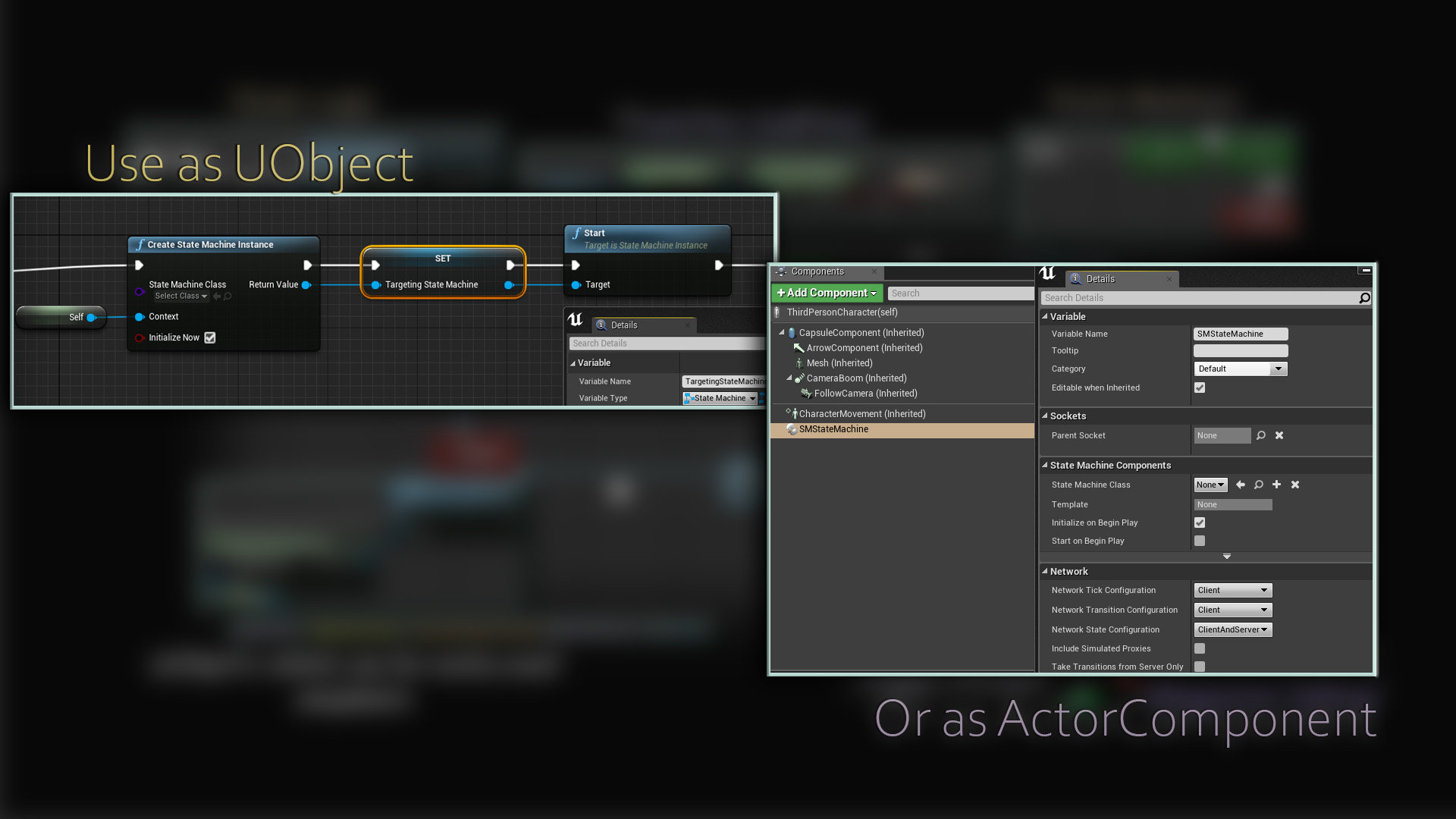Open the Network State Configuration dropdown

[x=1232, y=629]
